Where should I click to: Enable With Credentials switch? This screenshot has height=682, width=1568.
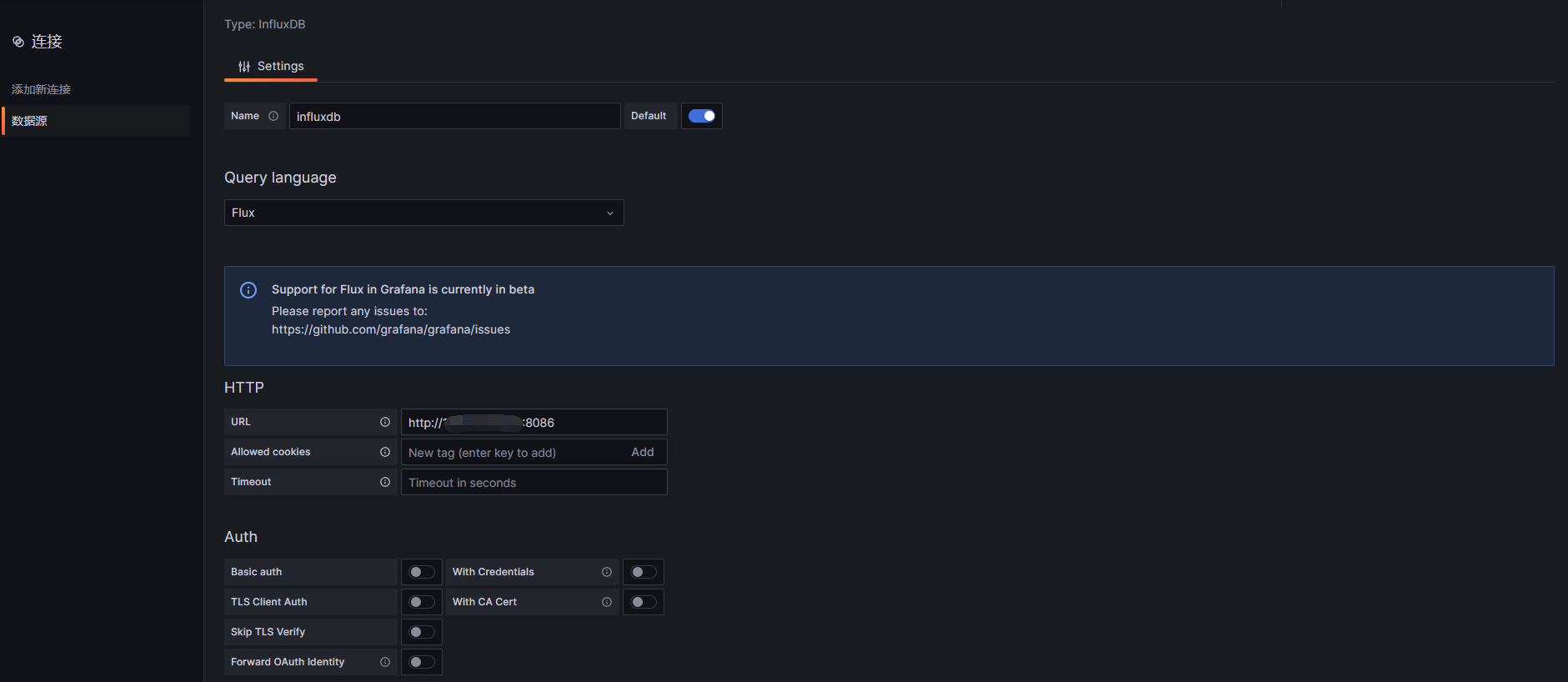tap(644, 572)
